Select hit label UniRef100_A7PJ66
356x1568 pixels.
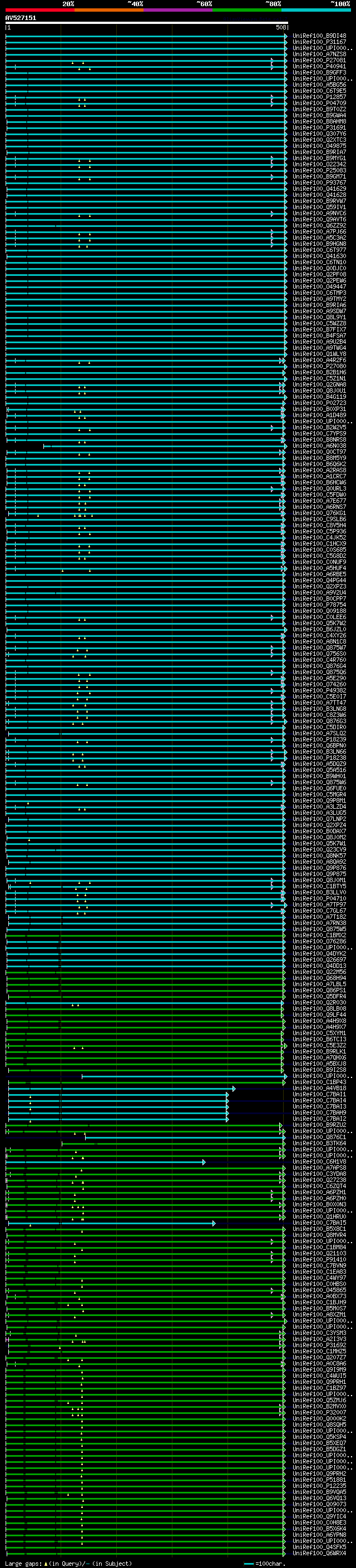pos(319,231)
